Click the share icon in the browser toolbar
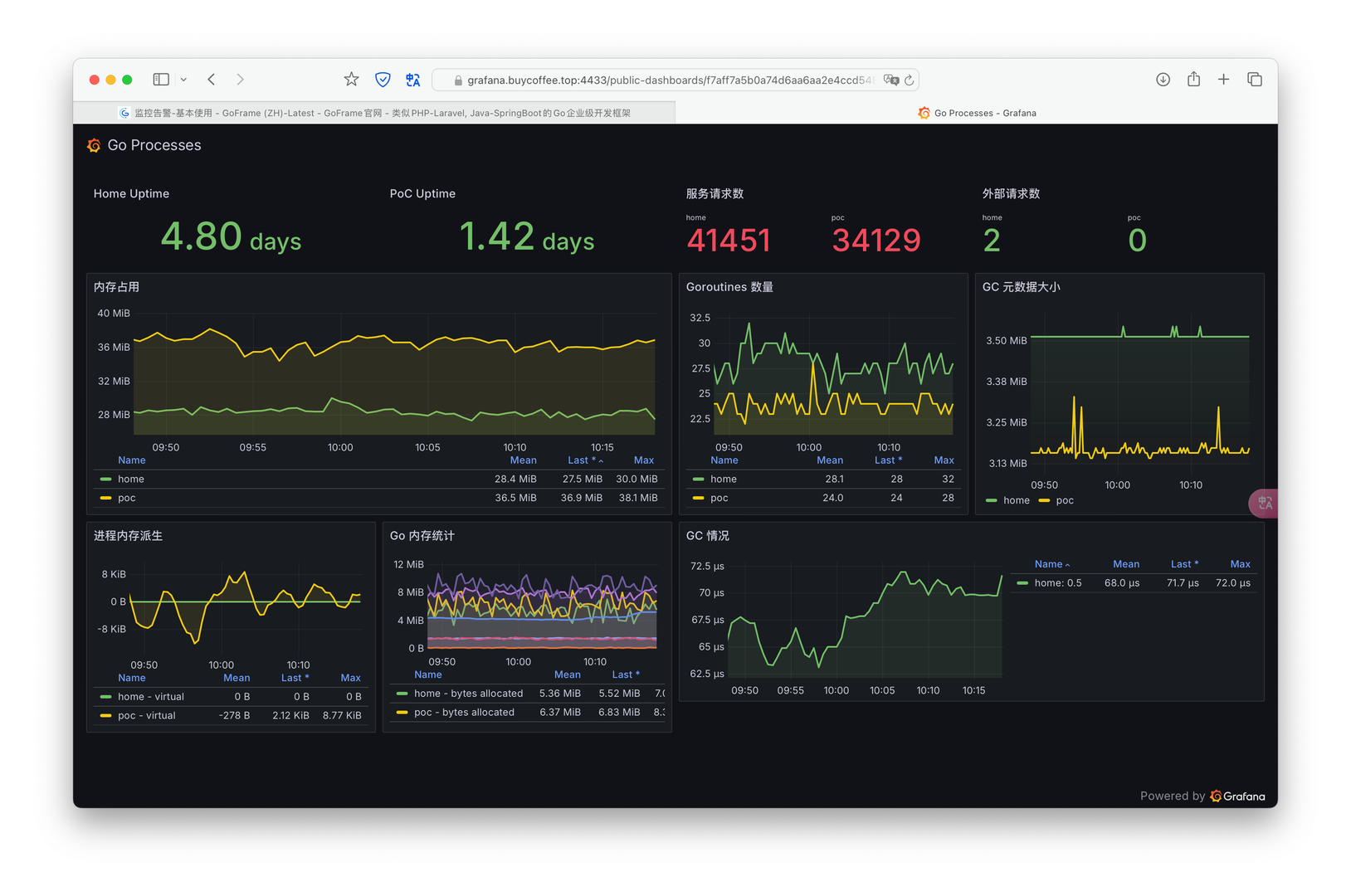The height and width of the screenshot is (896, 1351). (x=1193, y=79)
